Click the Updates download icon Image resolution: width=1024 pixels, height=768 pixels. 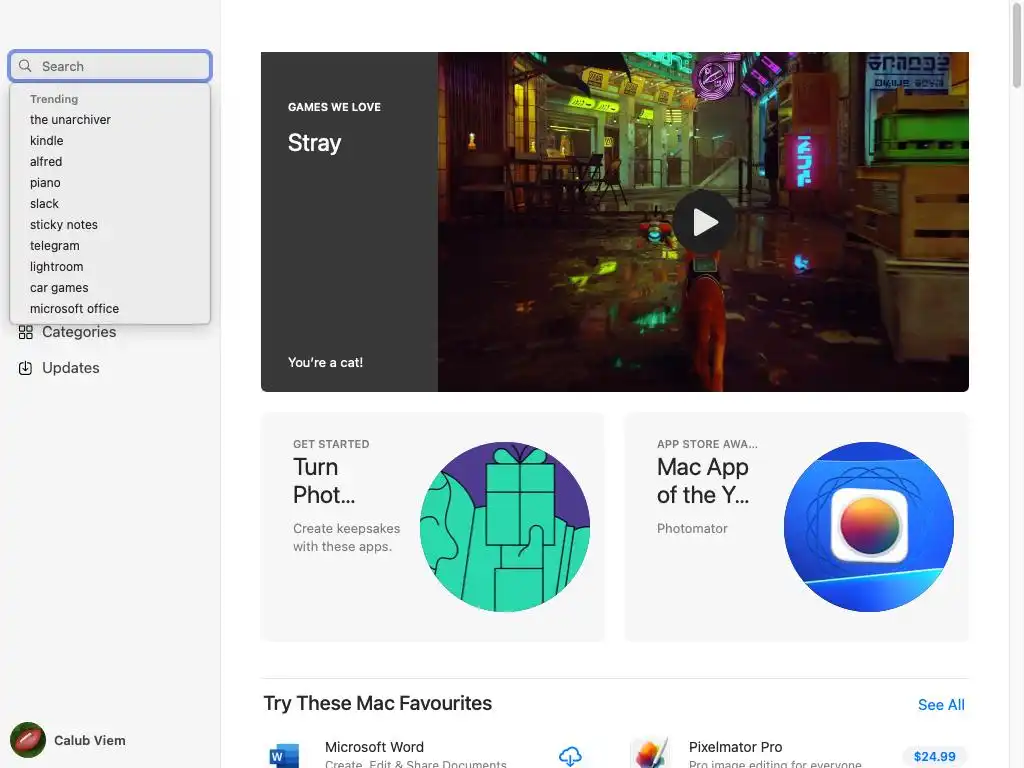point(25,368)
